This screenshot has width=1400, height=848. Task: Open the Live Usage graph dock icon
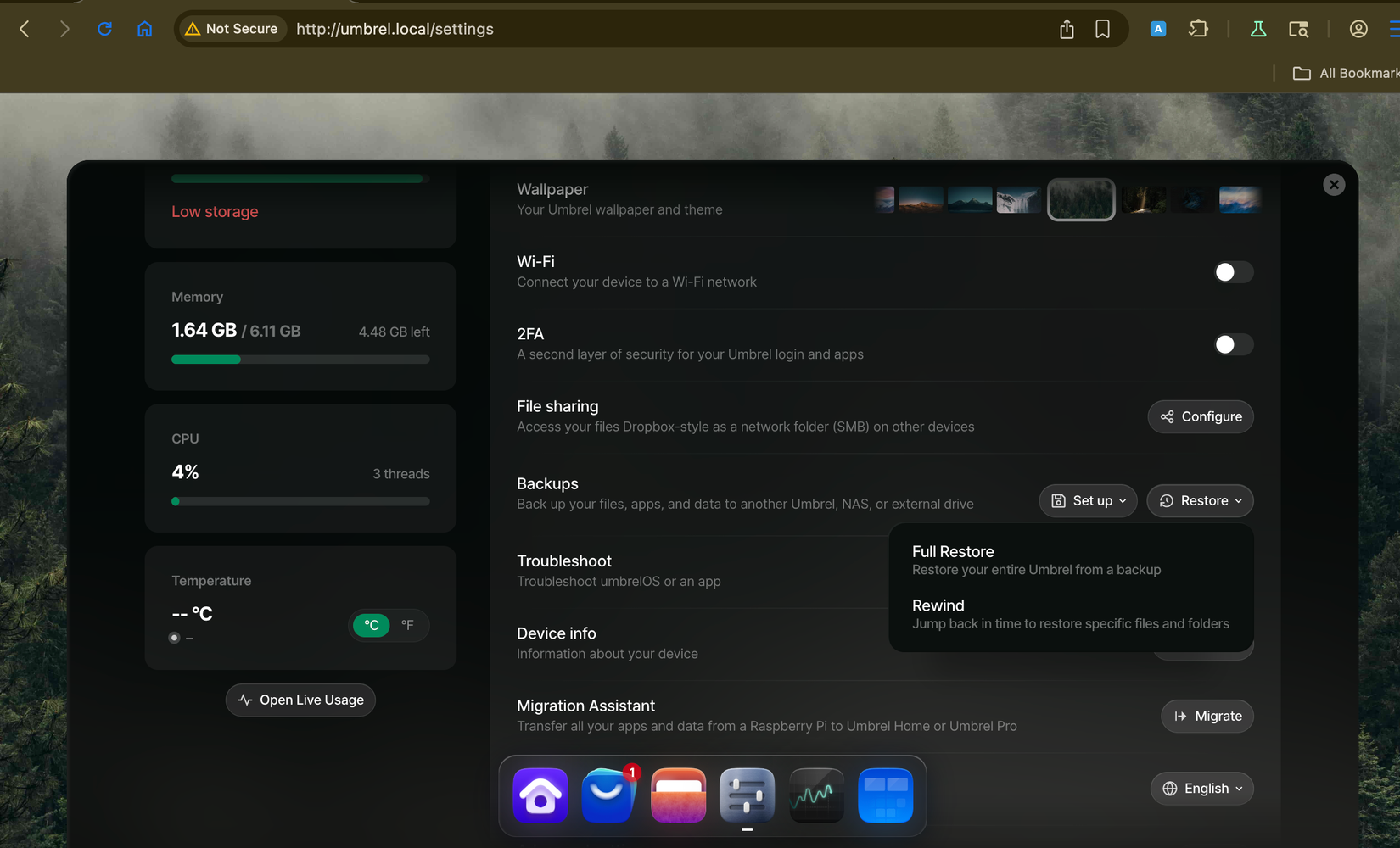point(816,795)
